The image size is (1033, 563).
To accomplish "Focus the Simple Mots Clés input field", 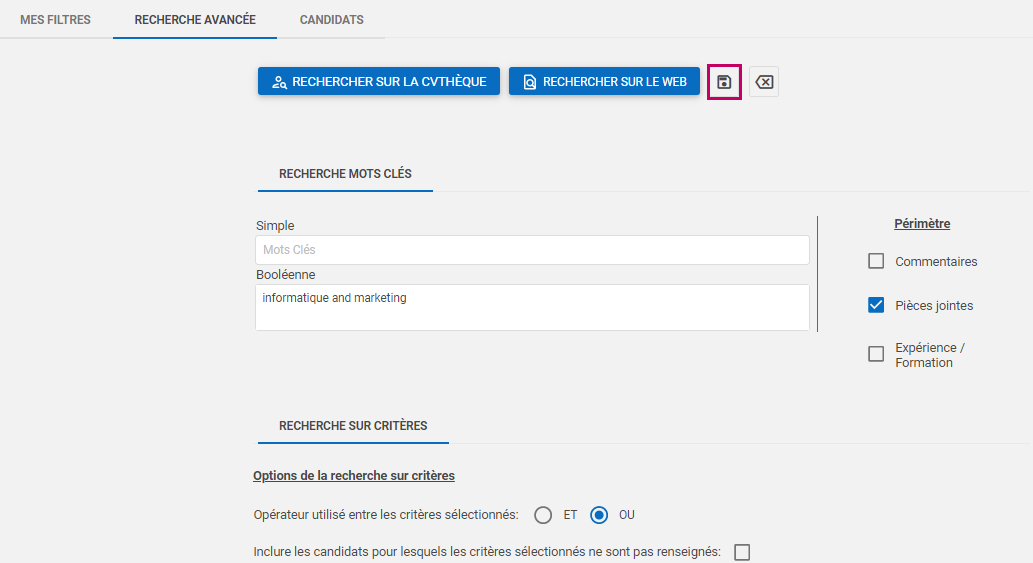I will 532,250.
